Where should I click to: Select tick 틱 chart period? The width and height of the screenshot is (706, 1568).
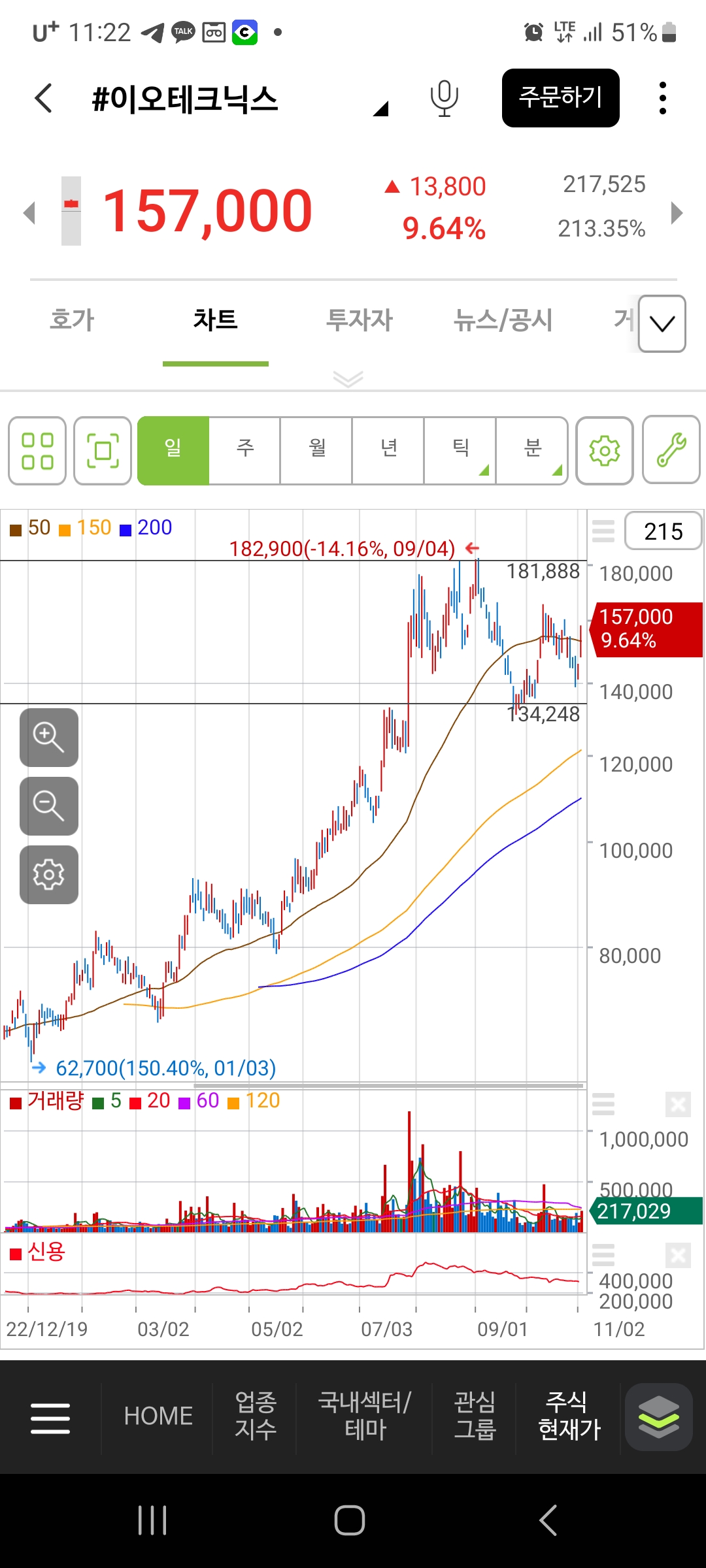[x=461, y=451]
